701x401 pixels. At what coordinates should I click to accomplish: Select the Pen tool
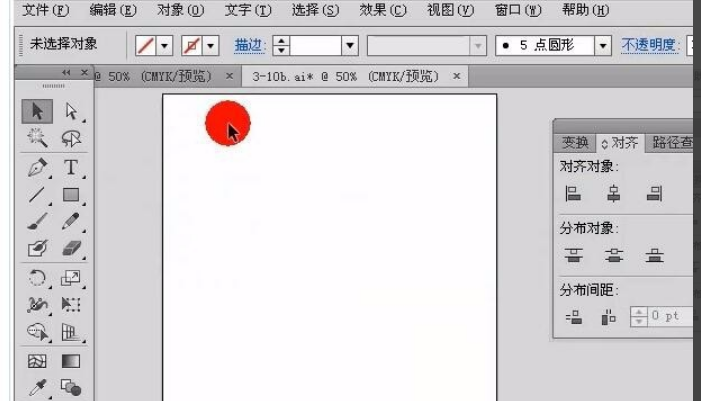pyautogui.click(x=37, y=167)
